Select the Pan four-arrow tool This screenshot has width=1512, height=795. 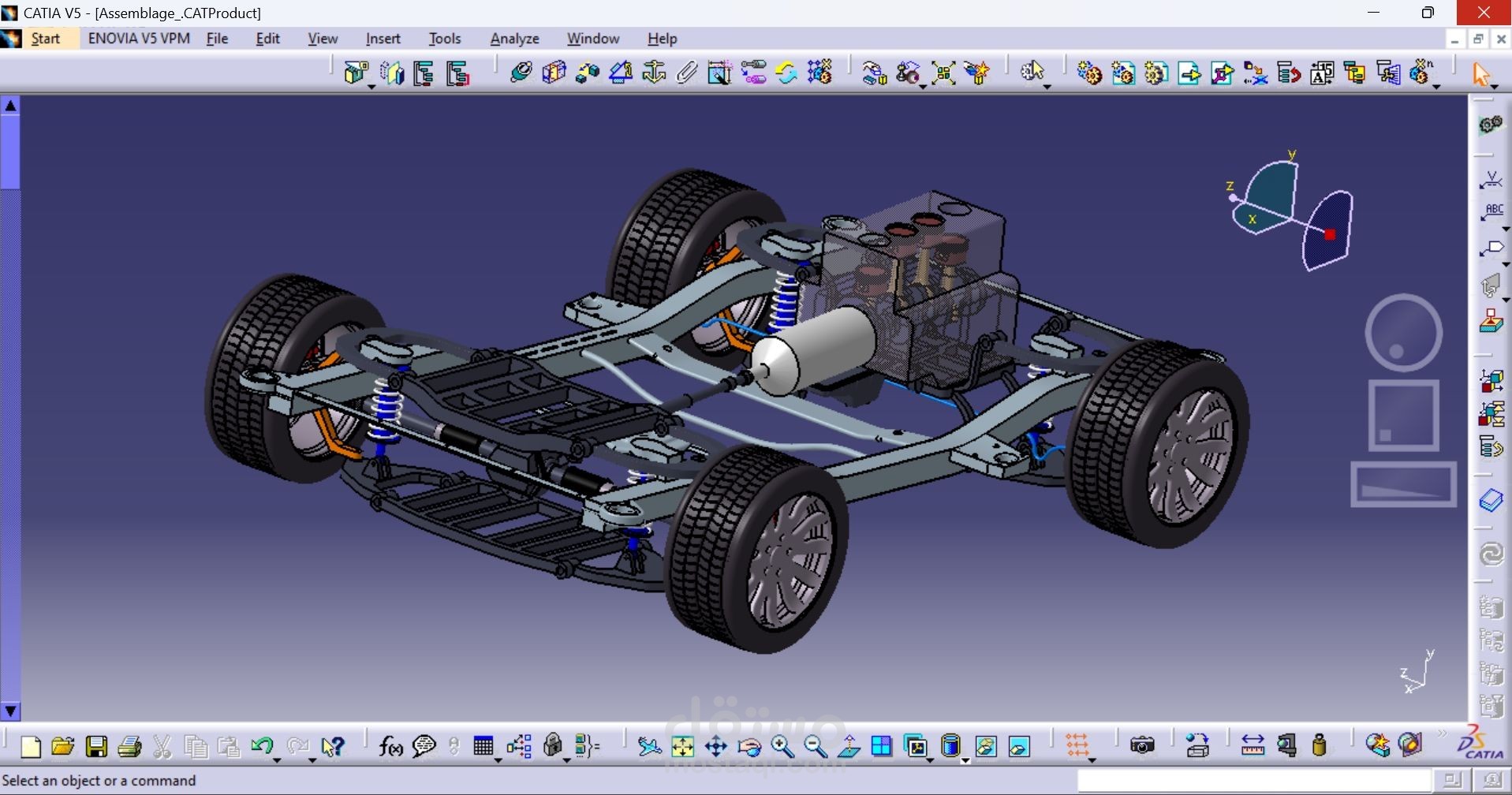coord(715,746)
